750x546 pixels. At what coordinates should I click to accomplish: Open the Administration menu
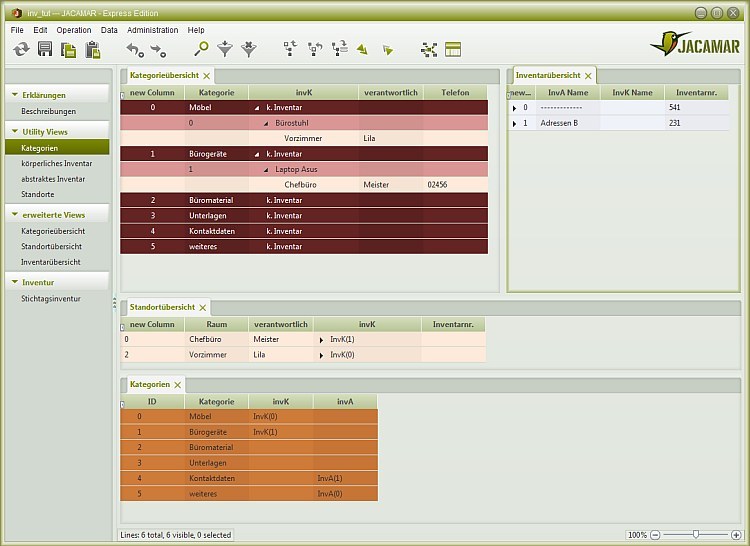(152, 30)
